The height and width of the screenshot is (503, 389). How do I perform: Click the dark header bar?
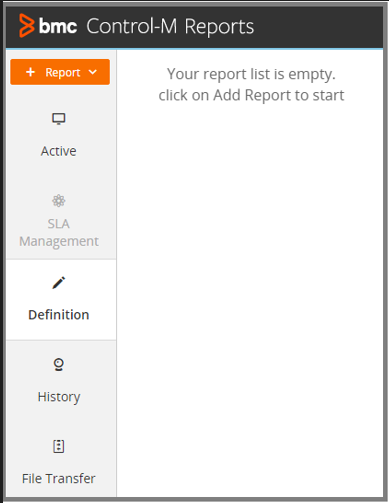pyautogui.click(x=194, y=27)
